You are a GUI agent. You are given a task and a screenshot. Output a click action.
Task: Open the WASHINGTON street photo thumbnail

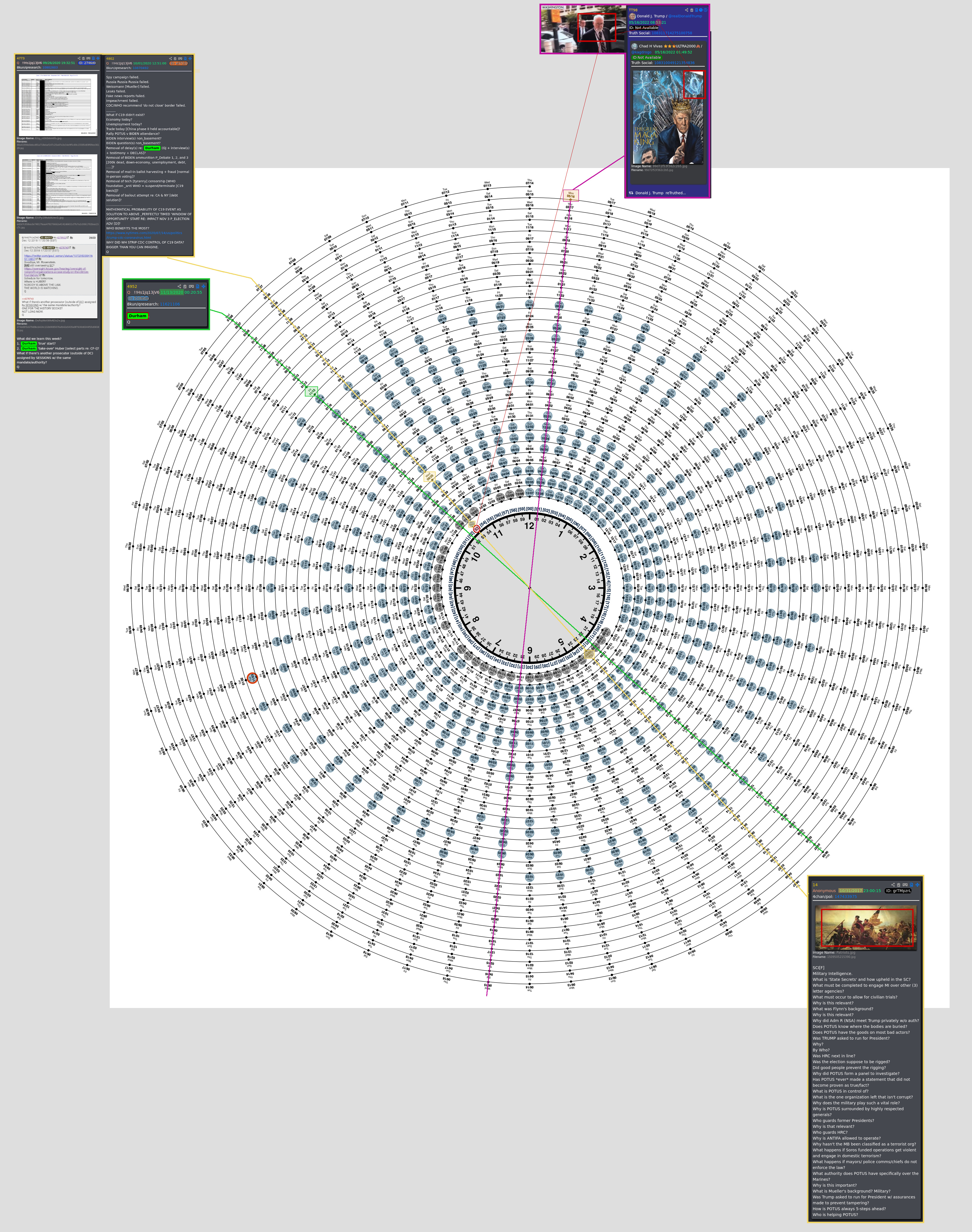point(584,30)
